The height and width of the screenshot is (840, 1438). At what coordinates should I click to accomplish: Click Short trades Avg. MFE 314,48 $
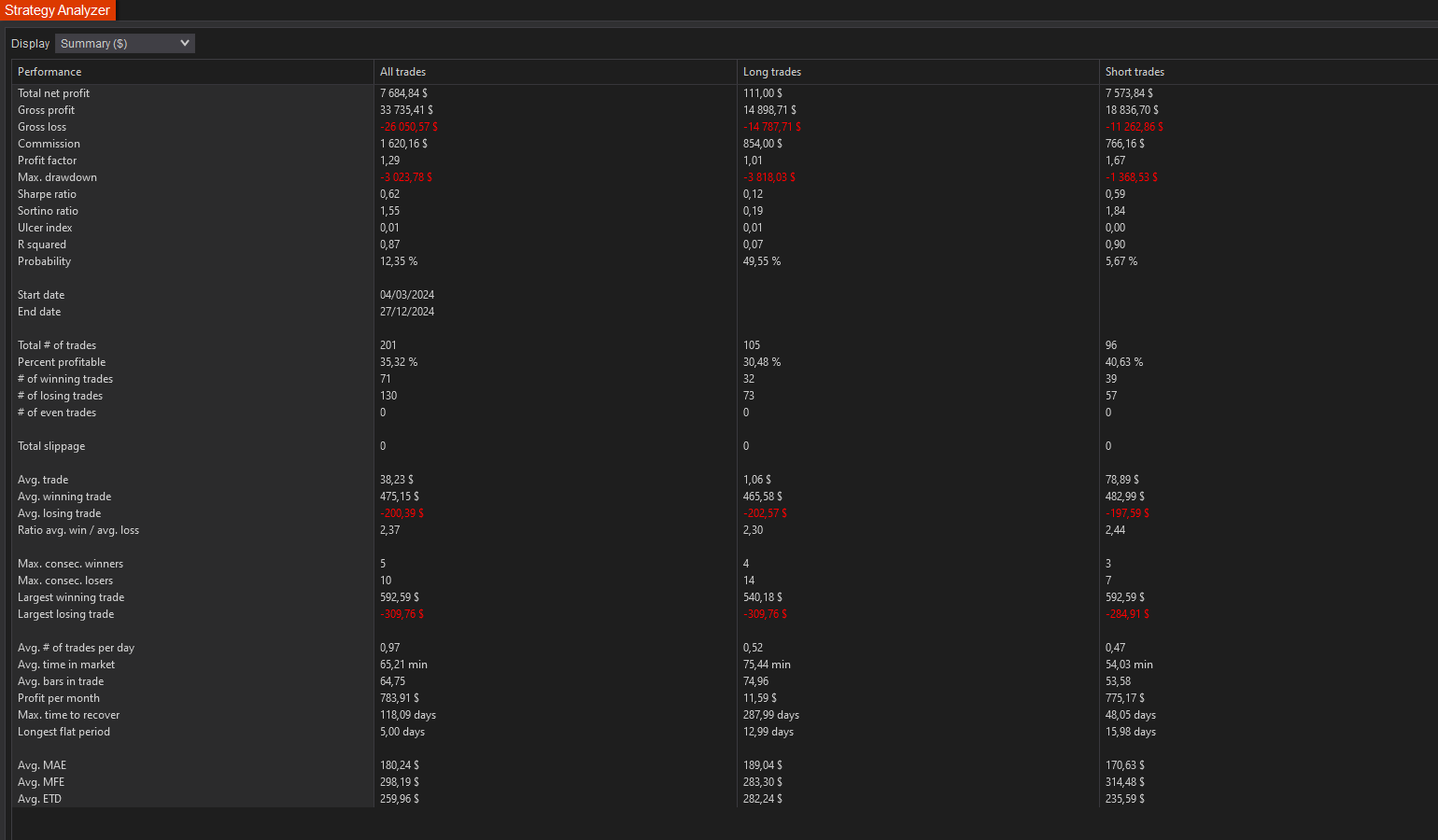click(1125, 782)
